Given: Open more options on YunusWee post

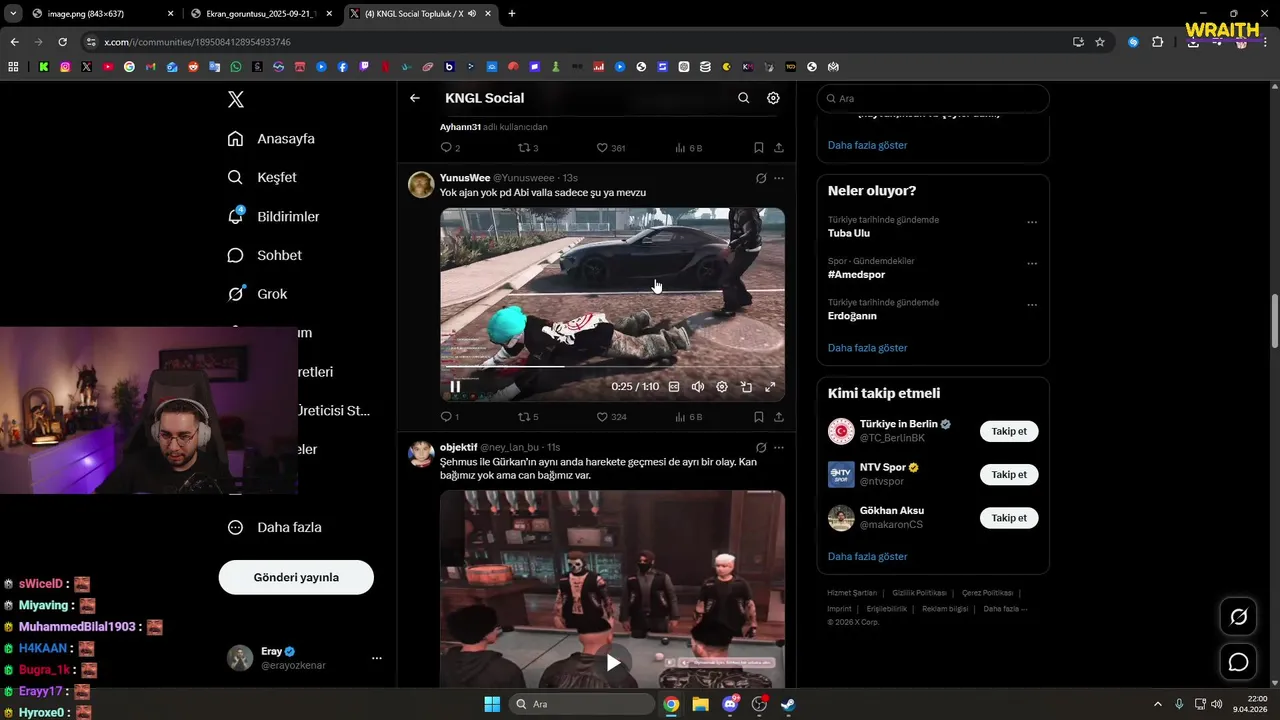Looking at the screenshot, I should pos(779,178).
